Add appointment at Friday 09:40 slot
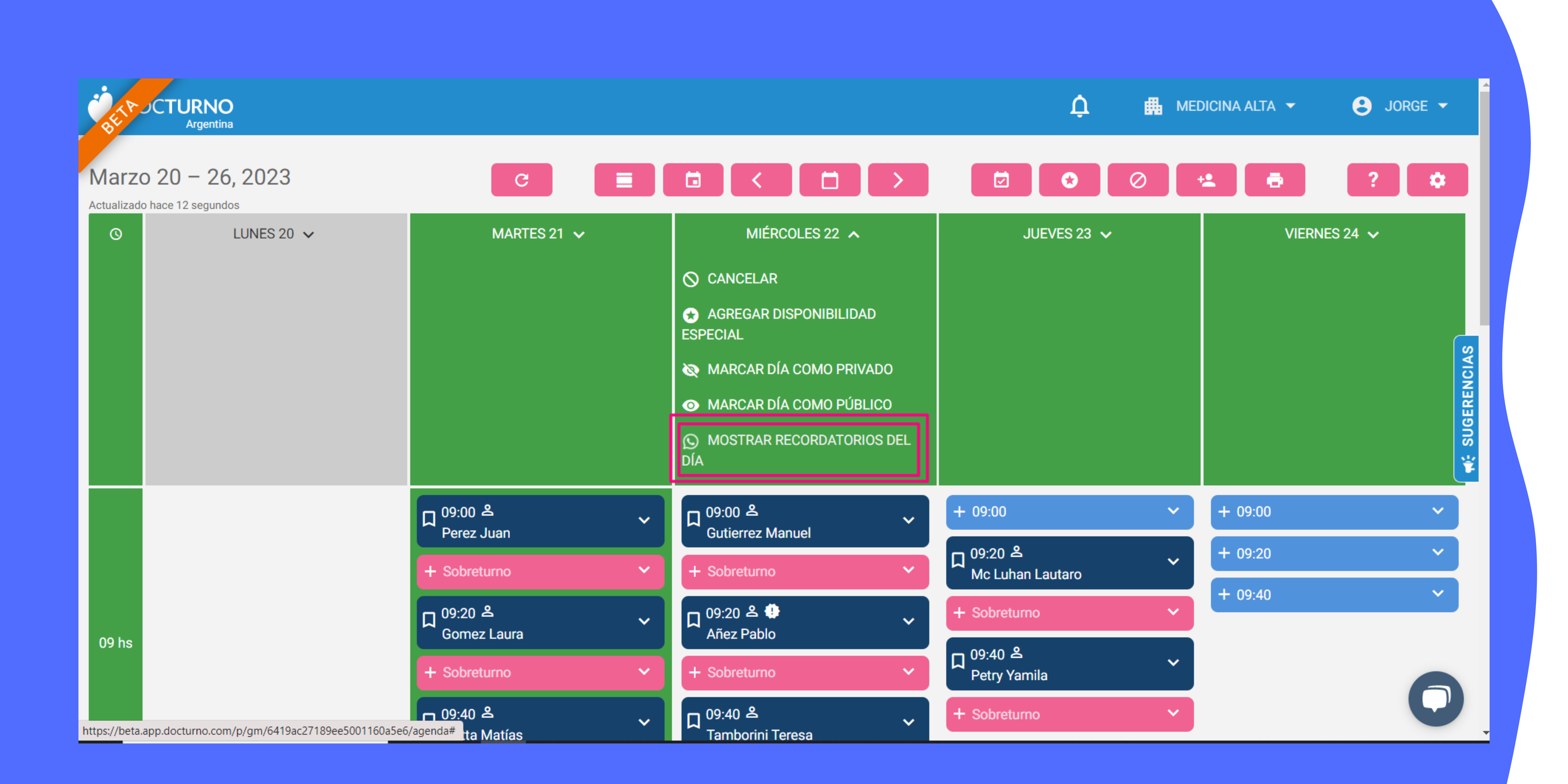The image size is (1568, 784). [1334, 595]
